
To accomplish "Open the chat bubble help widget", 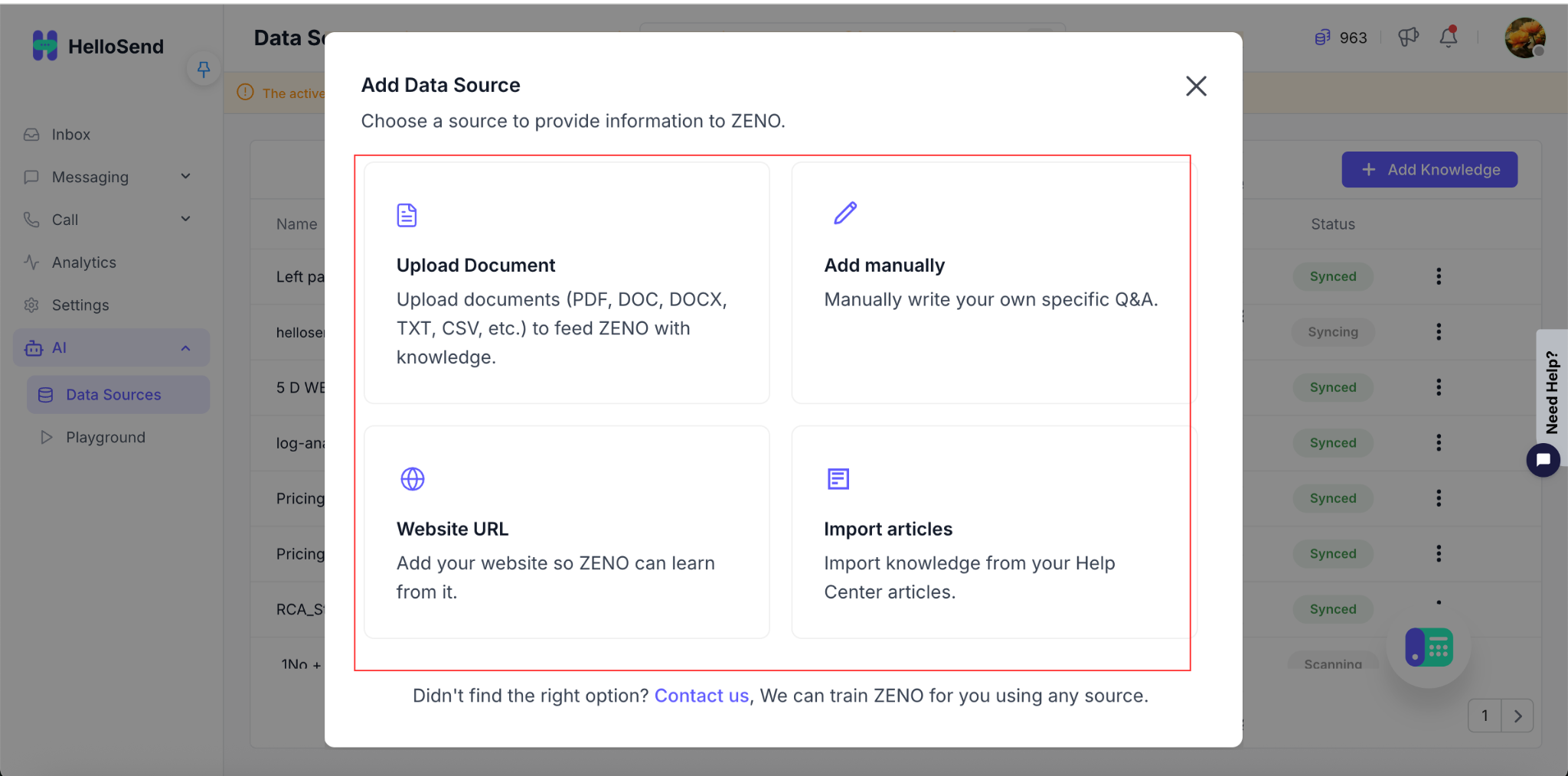I will pos(1543,460).
